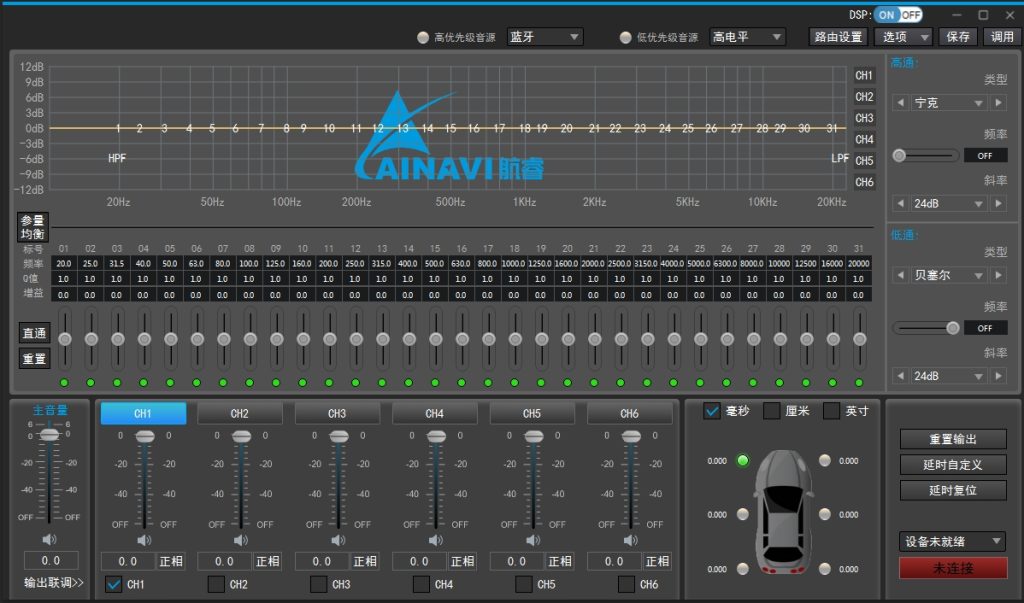Open the 蓝牙 high-priority source dropdown
1024x603 pixels.
(x=545, y=37)
